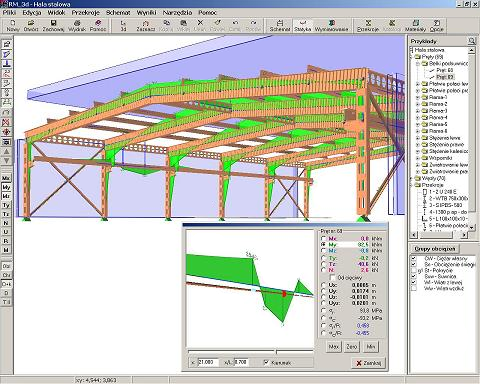Expand the Wsporniki folder in tree
Screen dimensions: 480x384
[418, 158]
